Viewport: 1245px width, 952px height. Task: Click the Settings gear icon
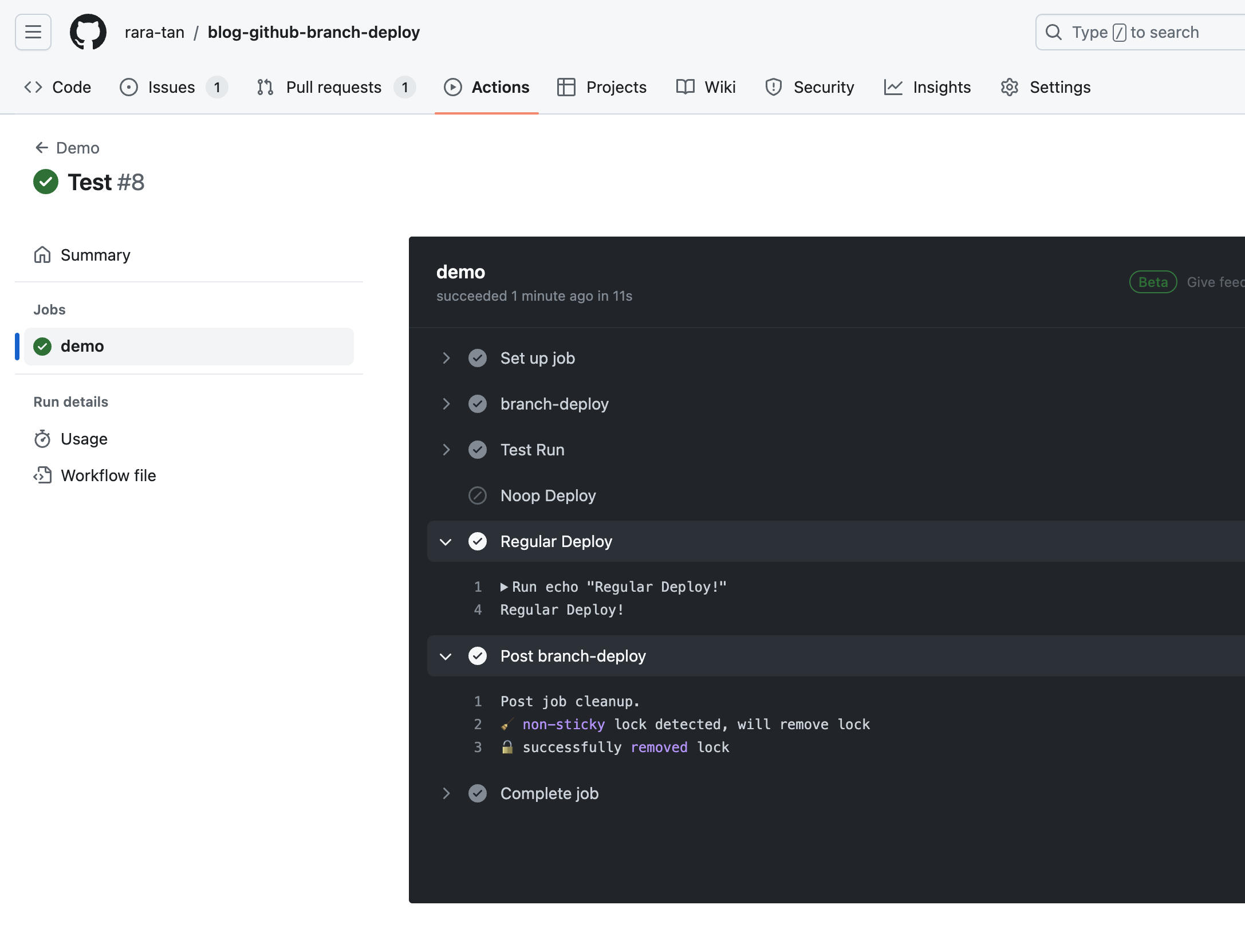(1010, 87)
